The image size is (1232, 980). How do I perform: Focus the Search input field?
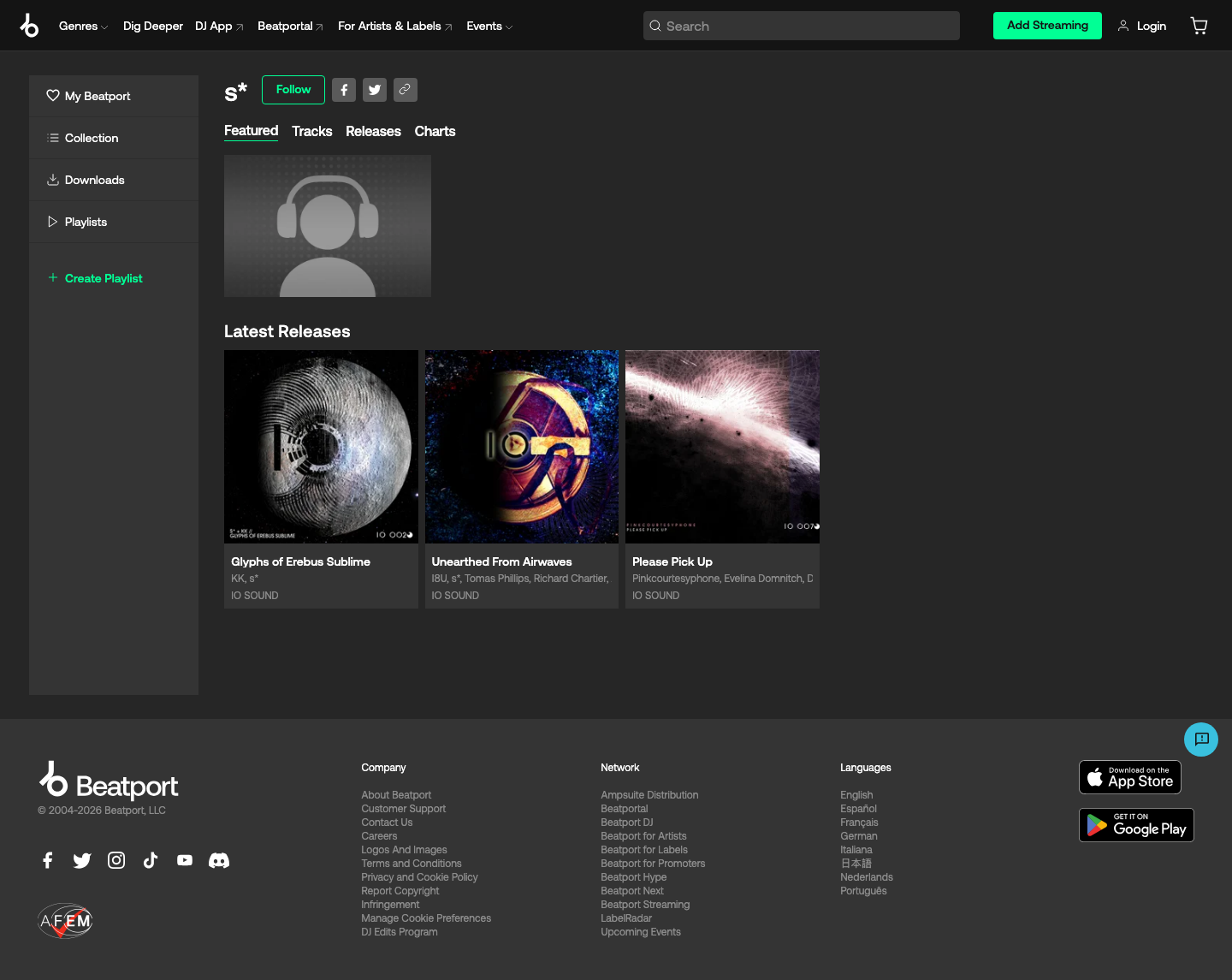[802, 26]
